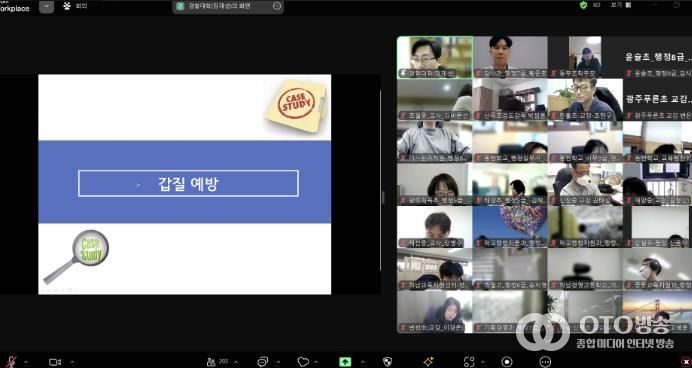Expand the audio options chevron
692x368 pixels.
(x=26, y=362)
